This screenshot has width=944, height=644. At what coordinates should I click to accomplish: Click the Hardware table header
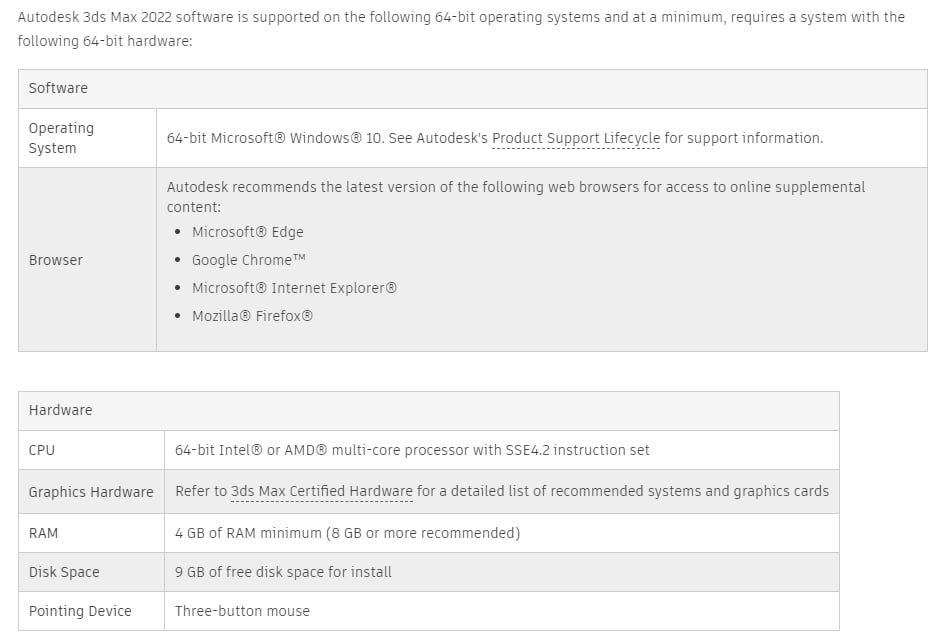(60, 410)
